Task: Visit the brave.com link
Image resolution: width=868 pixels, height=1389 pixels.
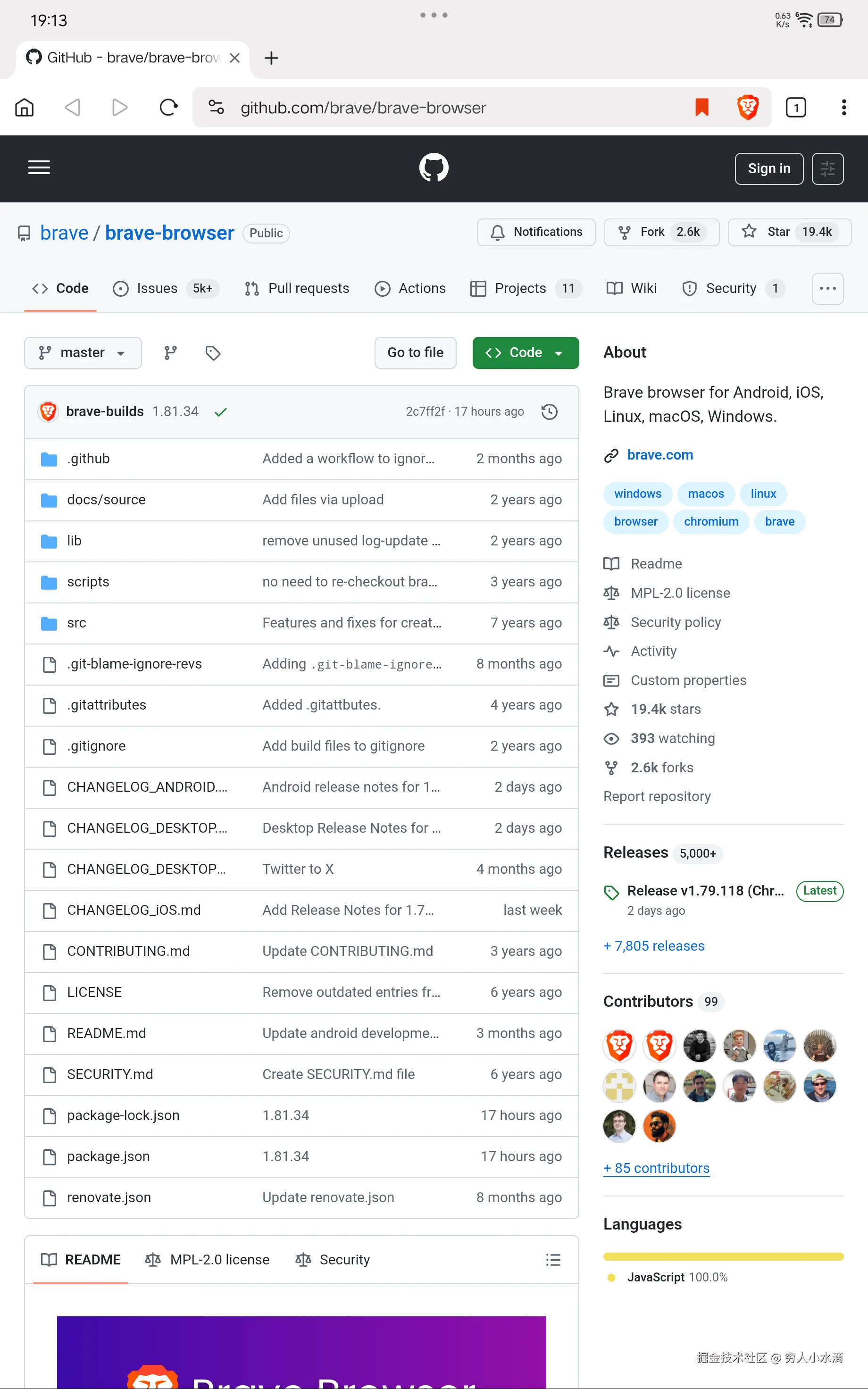Action: [659, 454]
